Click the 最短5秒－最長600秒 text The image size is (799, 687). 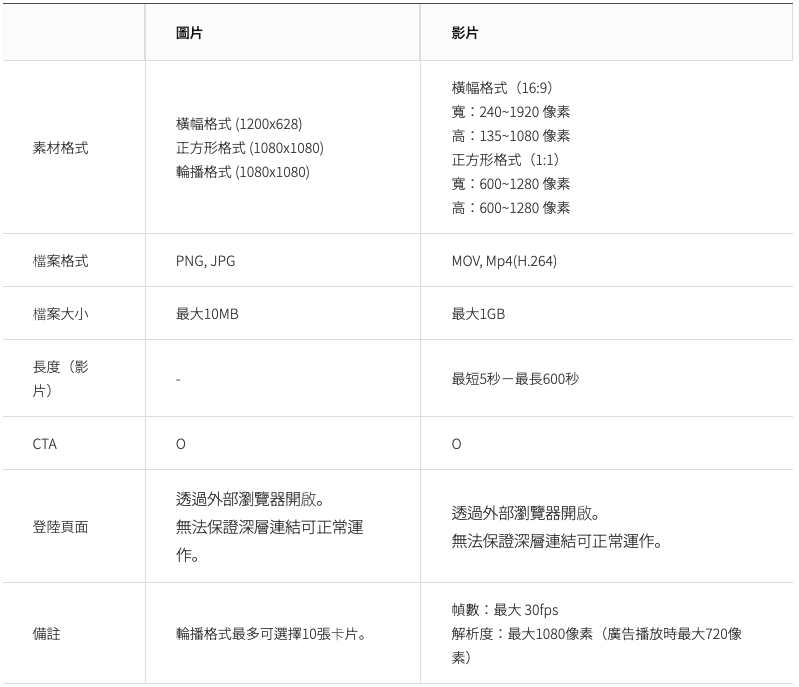pos(515,379)
